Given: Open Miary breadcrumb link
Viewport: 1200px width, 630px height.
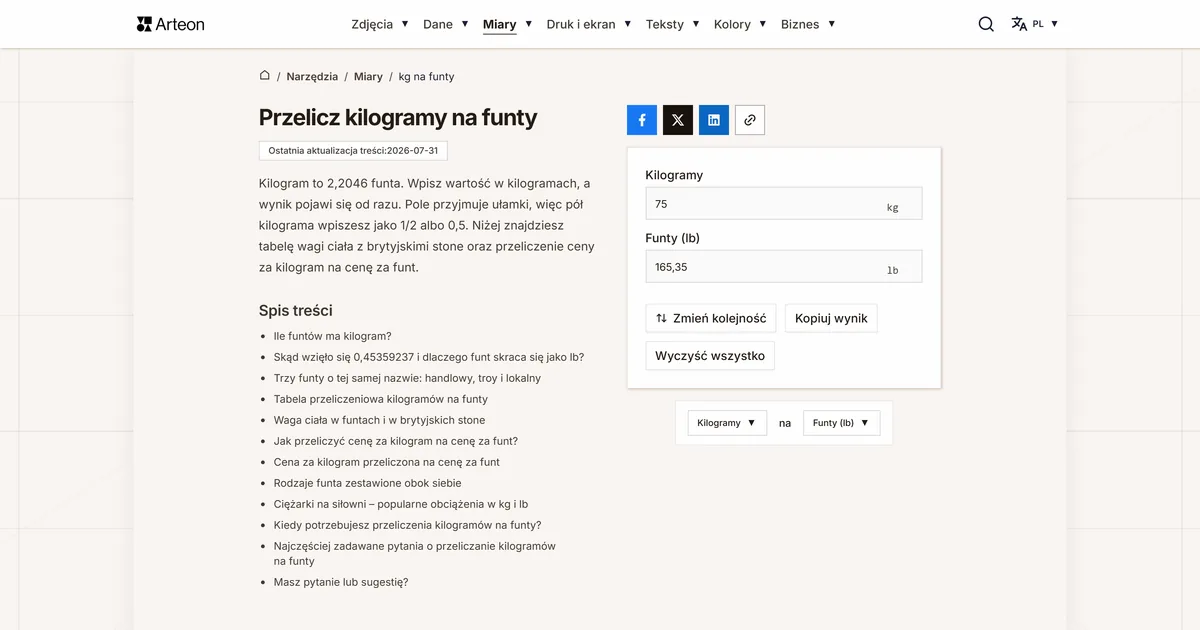Looking at the screenshot, I should (368, 76).
